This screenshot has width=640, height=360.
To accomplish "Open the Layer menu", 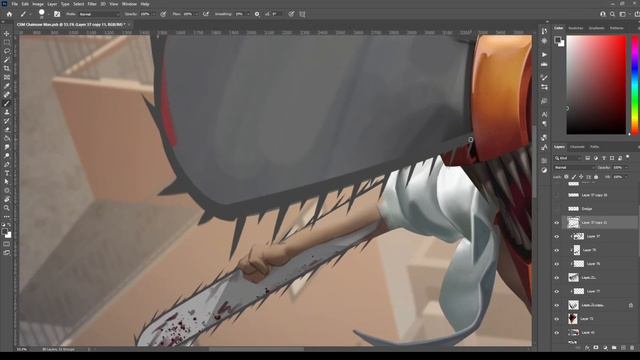I will click(x=52, y=4).
